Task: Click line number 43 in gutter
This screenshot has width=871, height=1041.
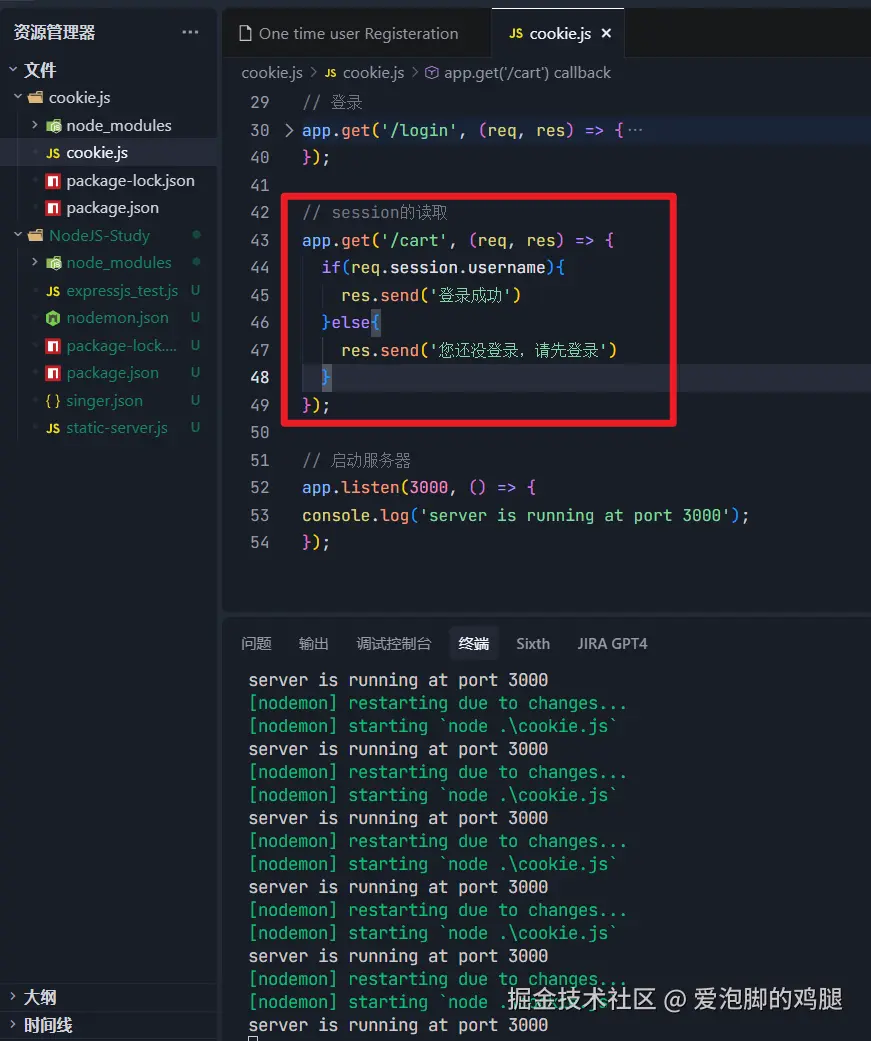Action: pyautogui.click(x=260, y=240)
